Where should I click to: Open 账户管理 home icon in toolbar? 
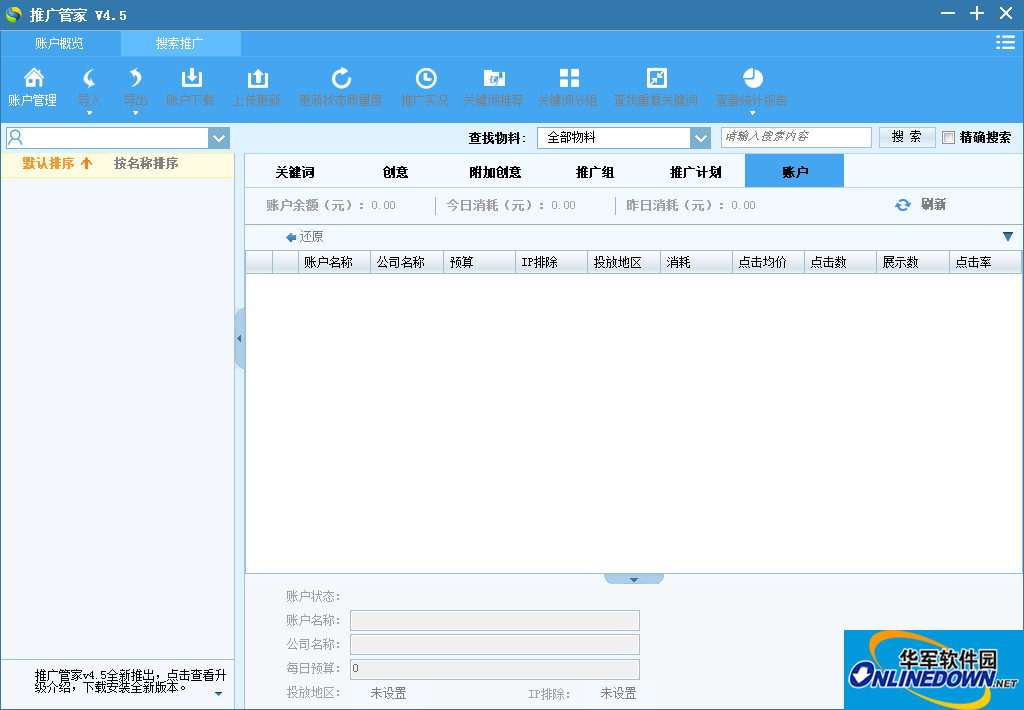point(33,78)
